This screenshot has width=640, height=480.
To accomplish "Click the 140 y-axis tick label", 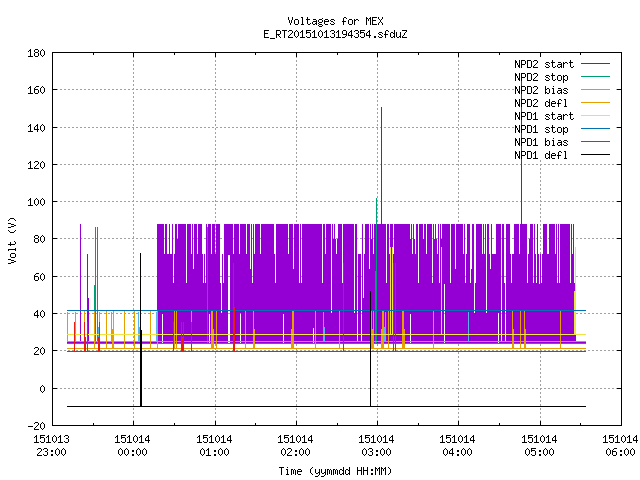I will pos(36,128).
